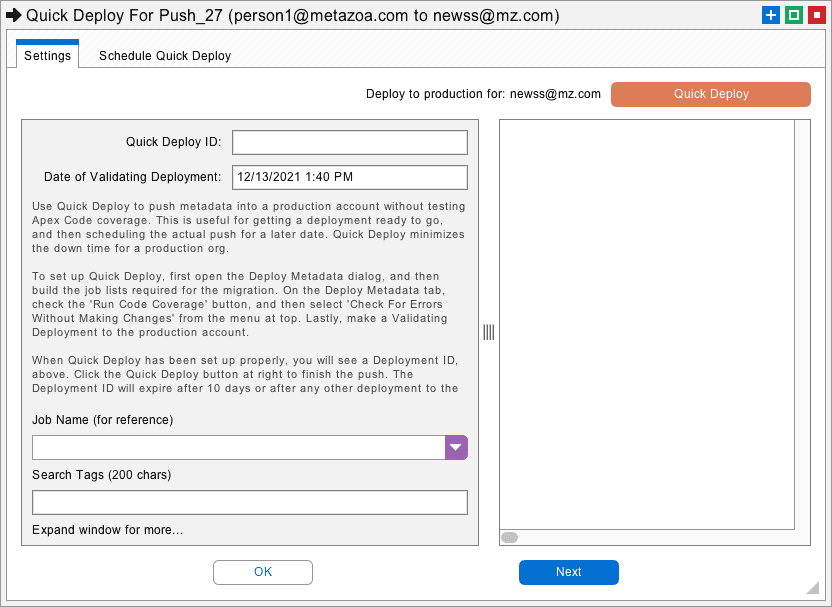Click the green square window icon
The height and width of the screenshot is (607, 832).
click(x=794, y=15)
